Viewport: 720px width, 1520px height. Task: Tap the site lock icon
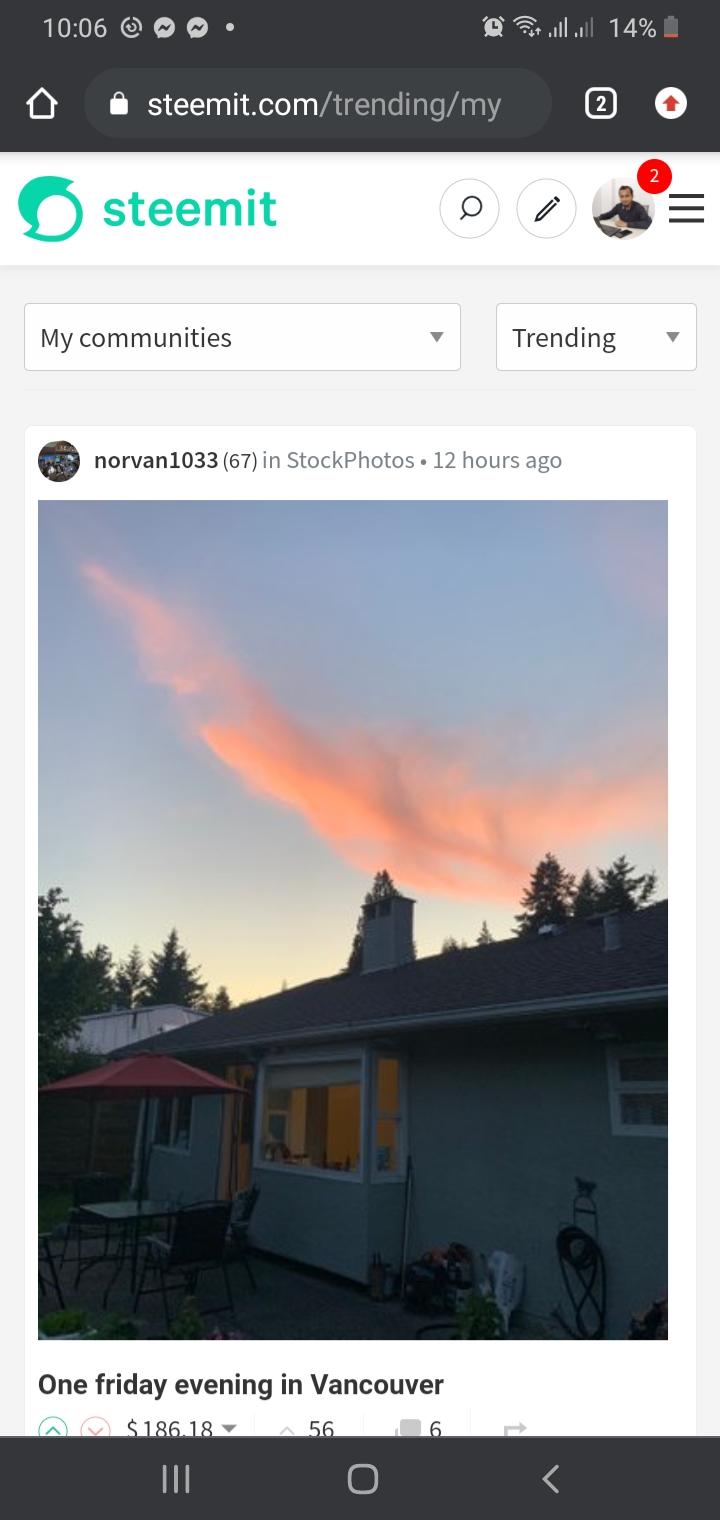(118, 104)
